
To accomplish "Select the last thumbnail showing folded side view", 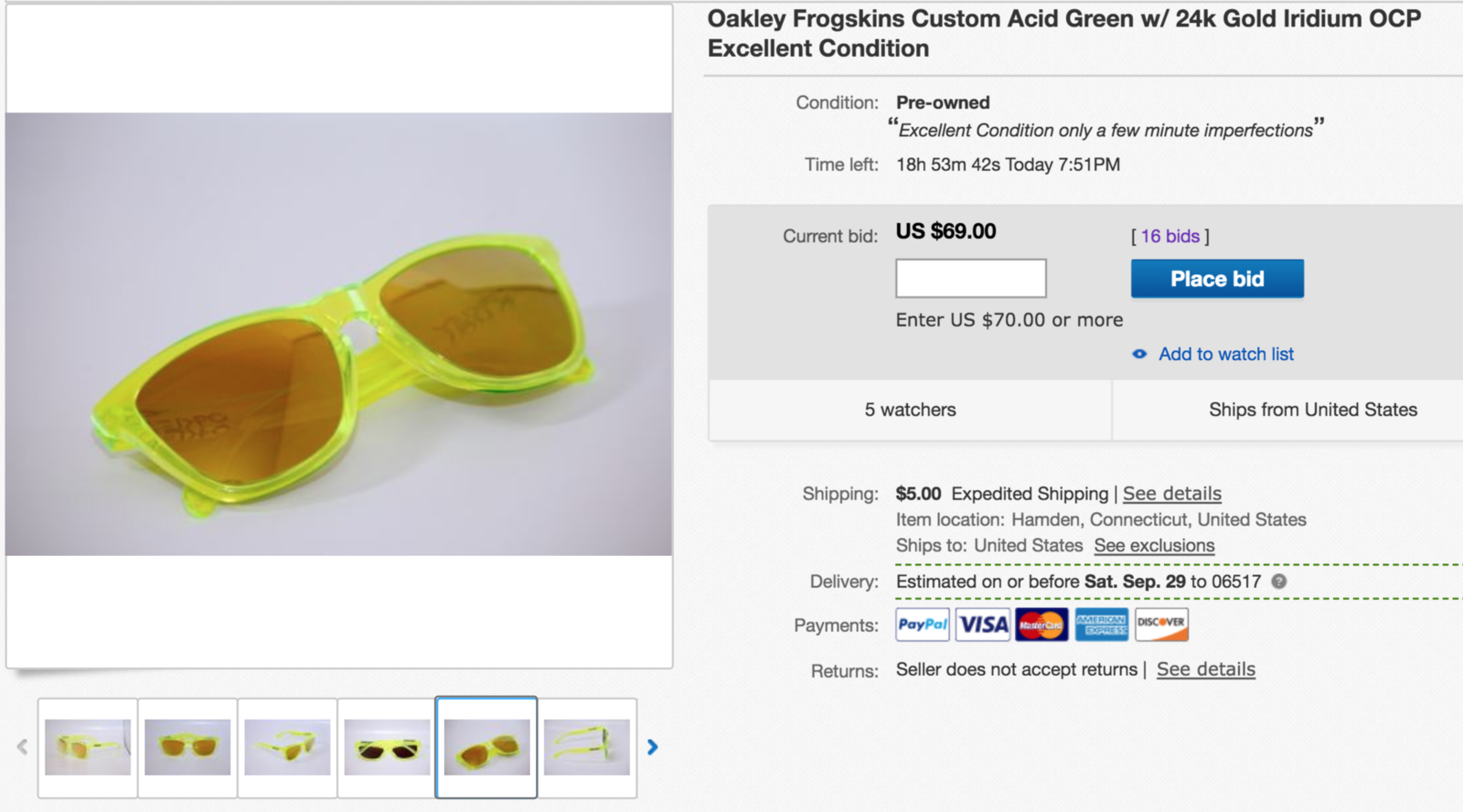I will (586, 747).
